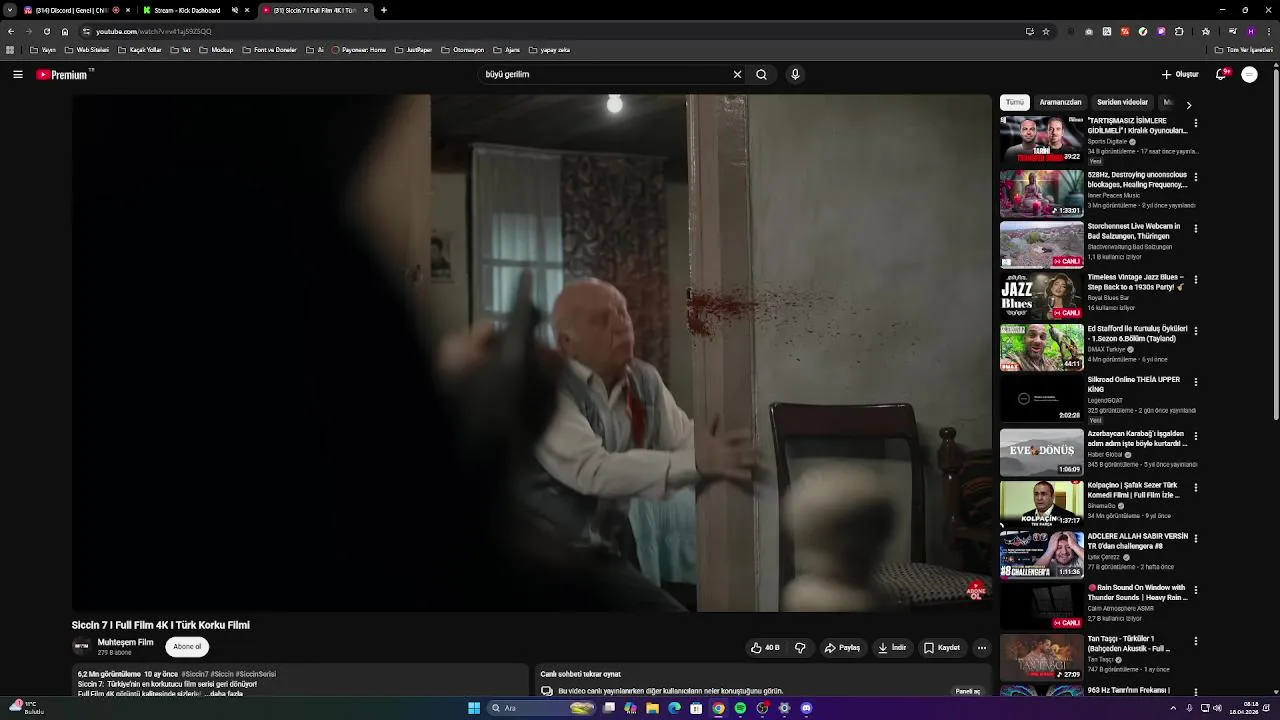The height and width of the screenshot is (720, 1280).
Task: Like the video (40 B)
Action: pyautogui.click(x=765, y=648)
